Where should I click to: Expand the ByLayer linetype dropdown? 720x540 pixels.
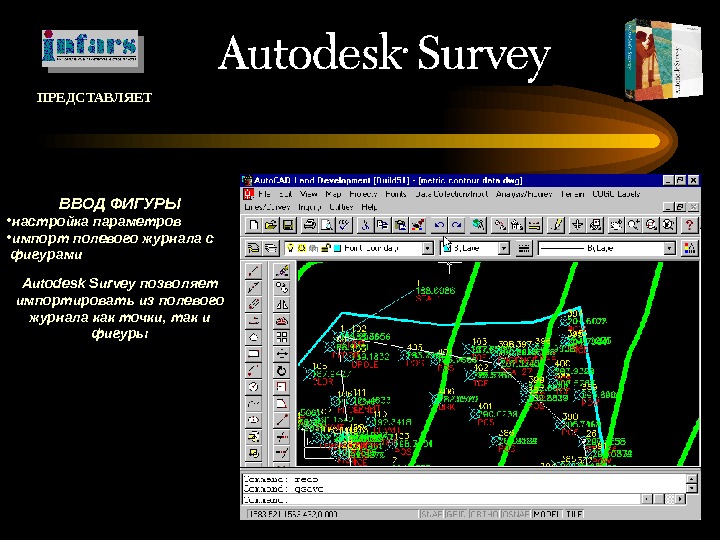point(670,248)
